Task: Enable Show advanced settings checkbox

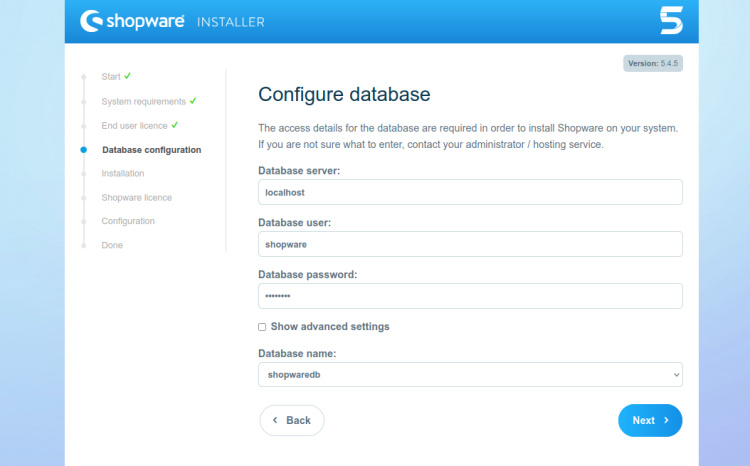Action: pos(262,327)
